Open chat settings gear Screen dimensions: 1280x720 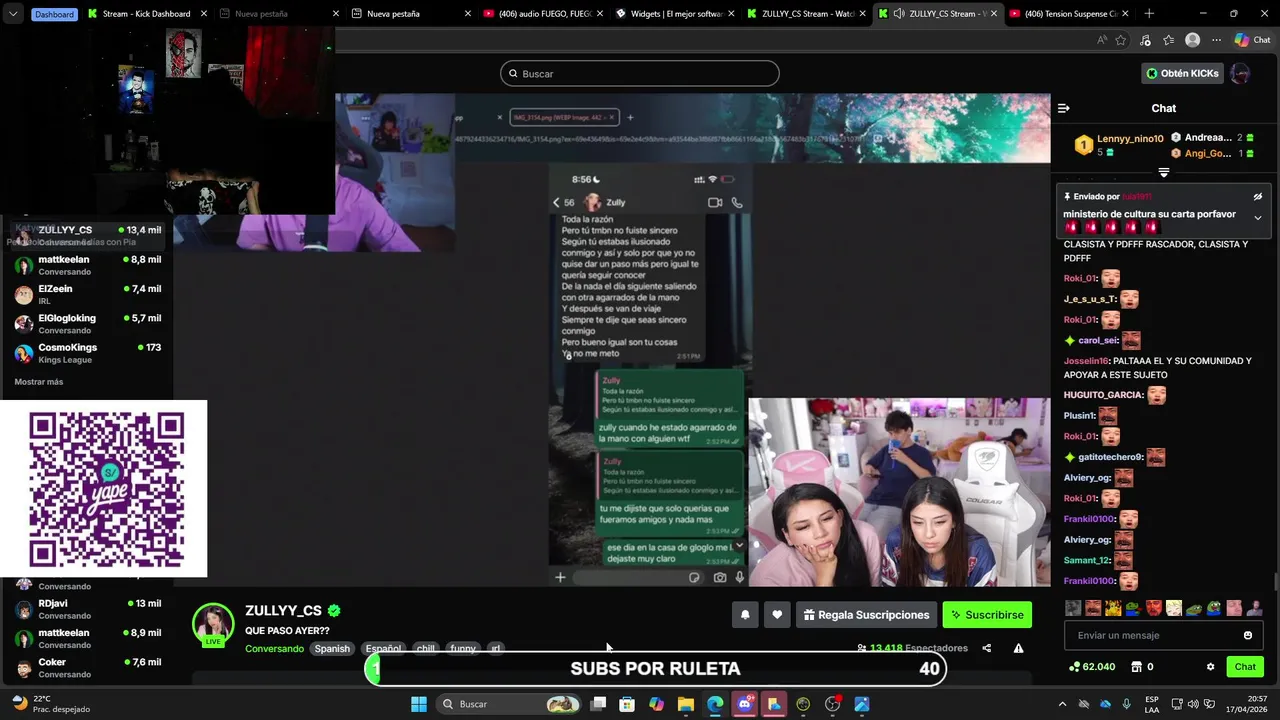[1210, 667]
